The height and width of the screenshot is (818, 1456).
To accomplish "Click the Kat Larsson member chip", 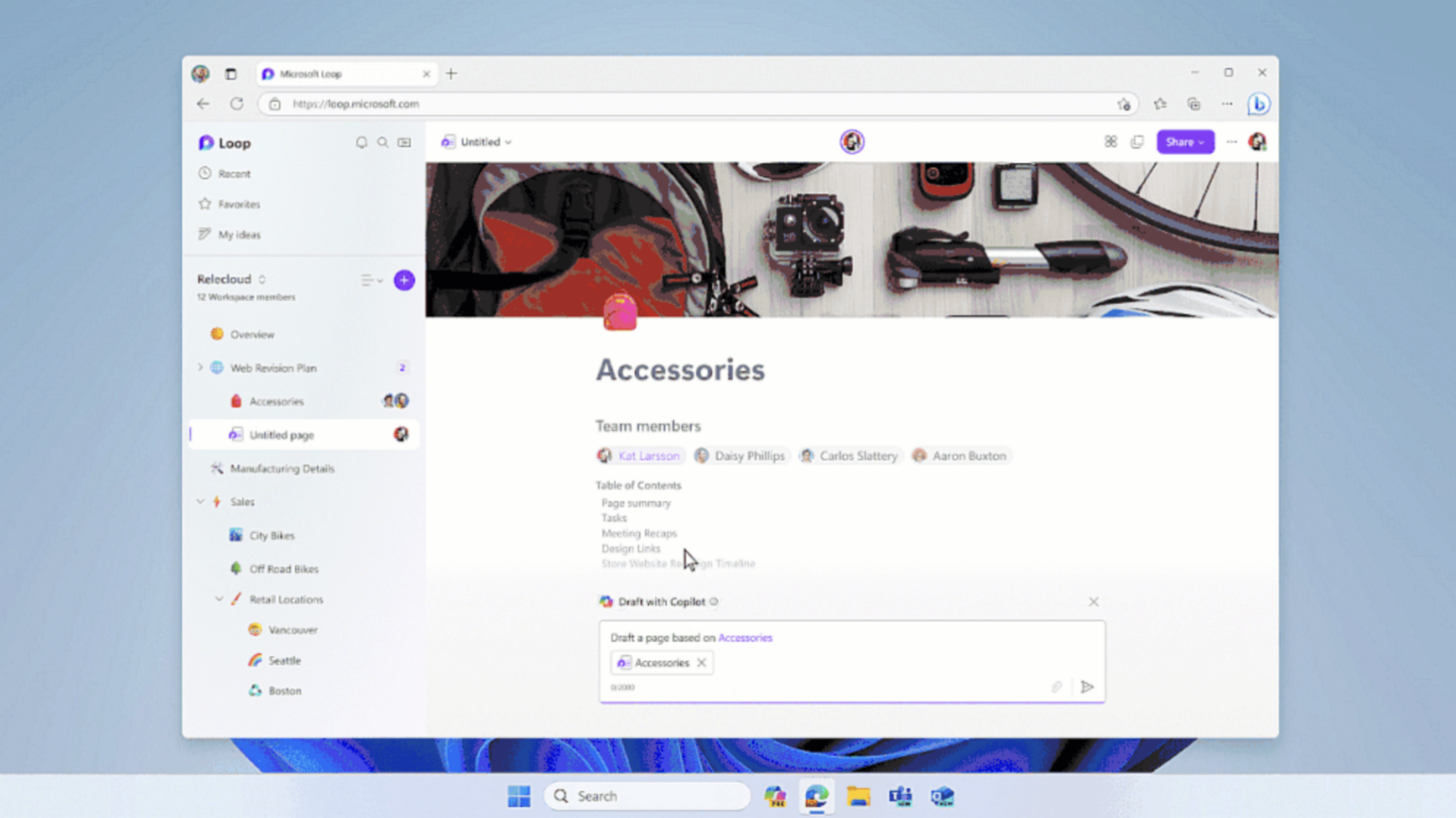I will click(640, 456).
